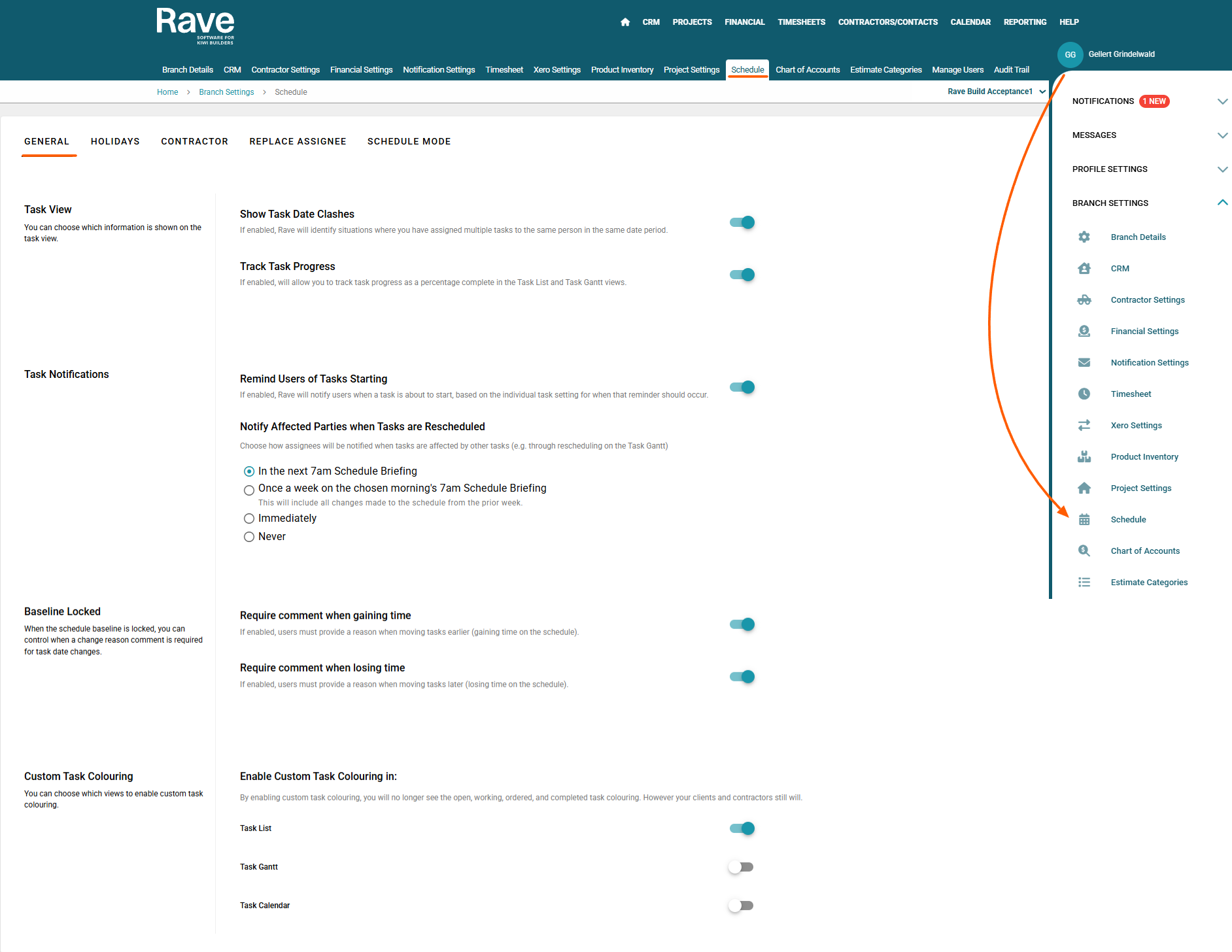Choose the Never radio button
Image resolution: width=1232 pixels, height=952 pixels.
249,537
